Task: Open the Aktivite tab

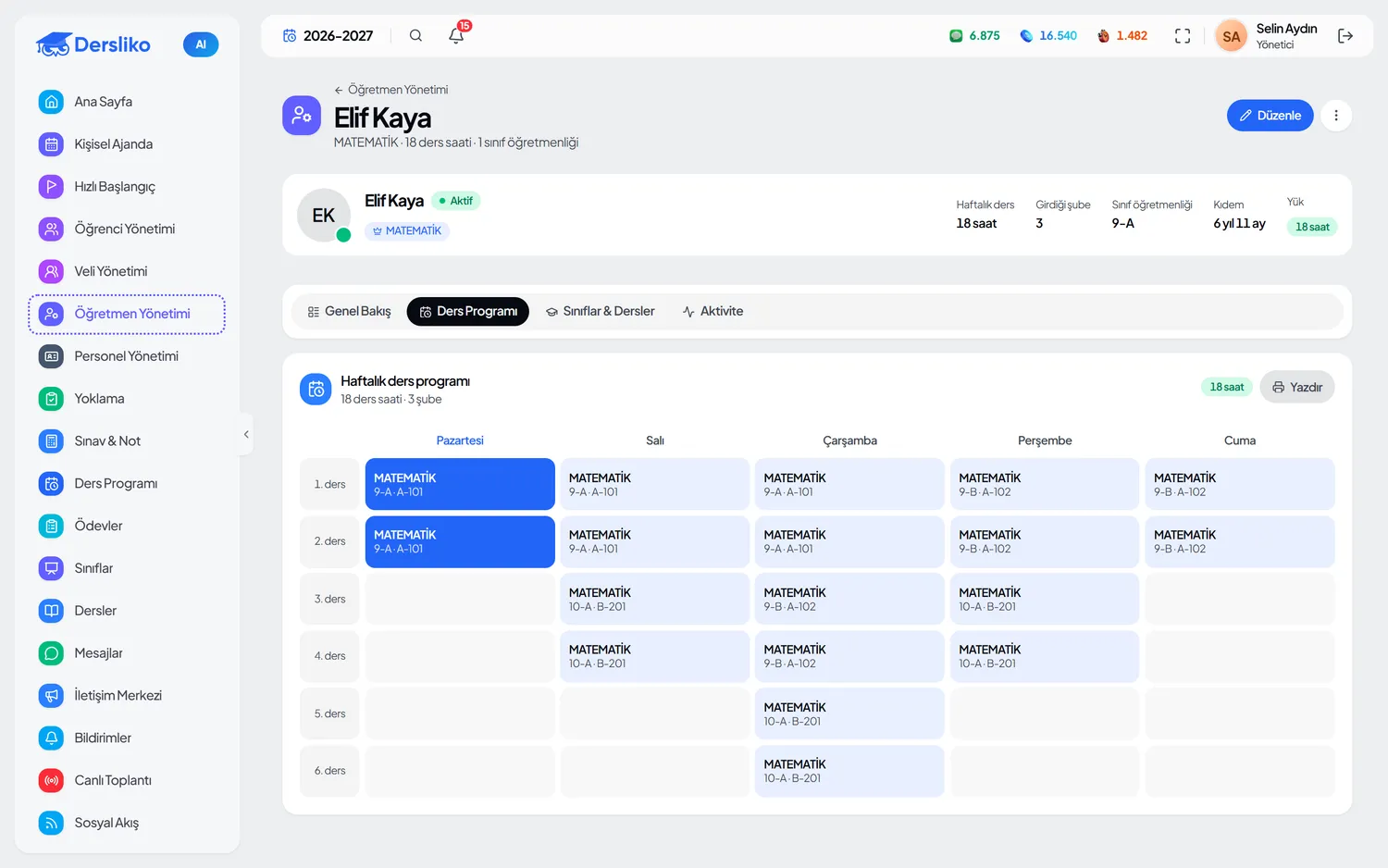Action: pos(713,312)
